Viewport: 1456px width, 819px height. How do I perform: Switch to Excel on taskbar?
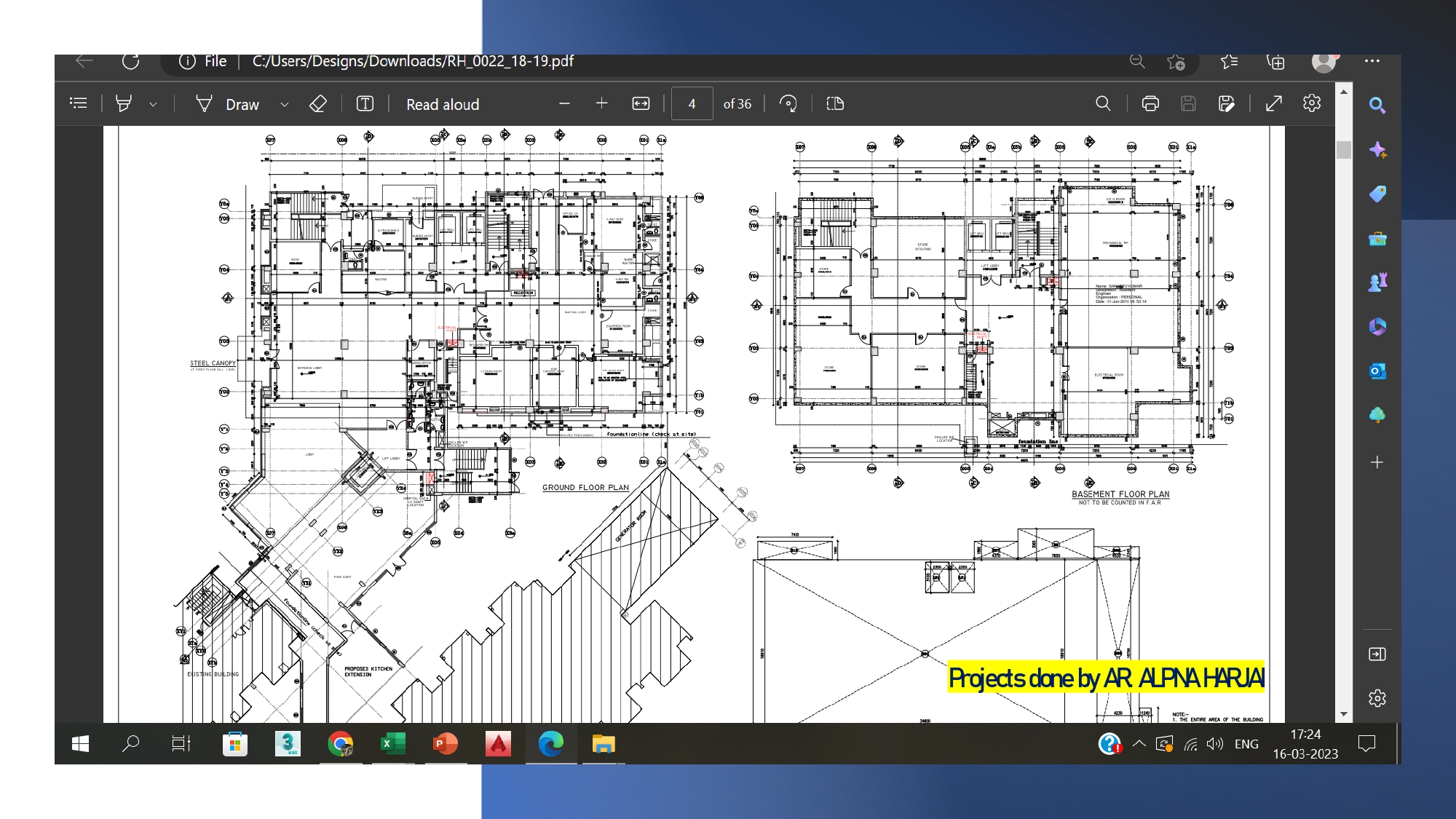[392, 744]
